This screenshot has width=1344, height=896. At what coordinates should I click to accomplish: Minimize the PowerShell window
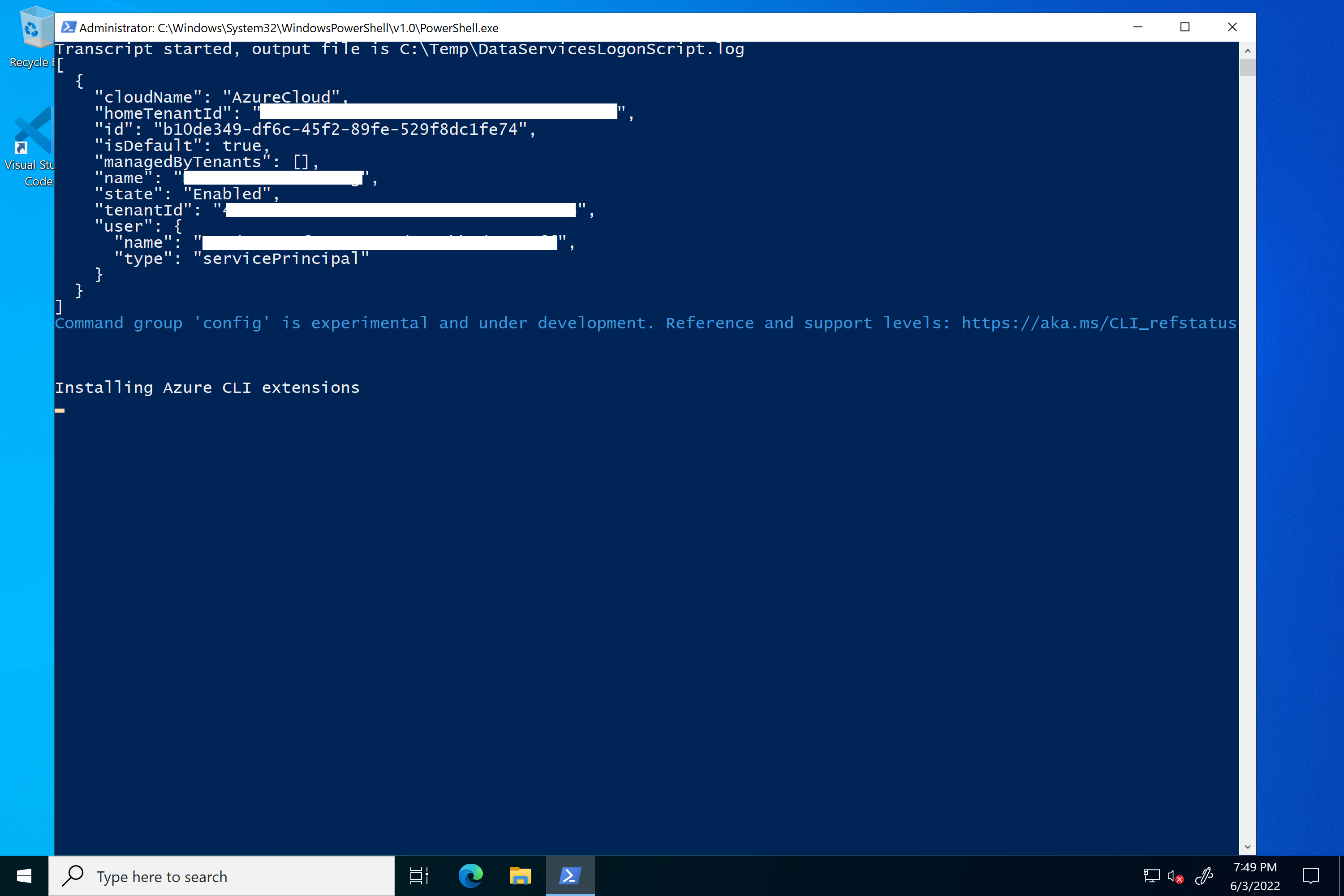tap(1138, 27)
